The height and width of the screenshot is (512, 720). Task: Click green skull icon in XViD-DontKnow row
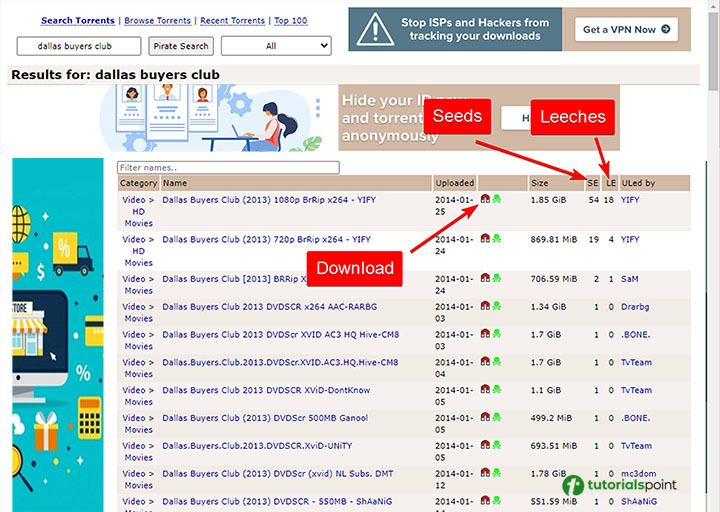click(x=496, y=389)
